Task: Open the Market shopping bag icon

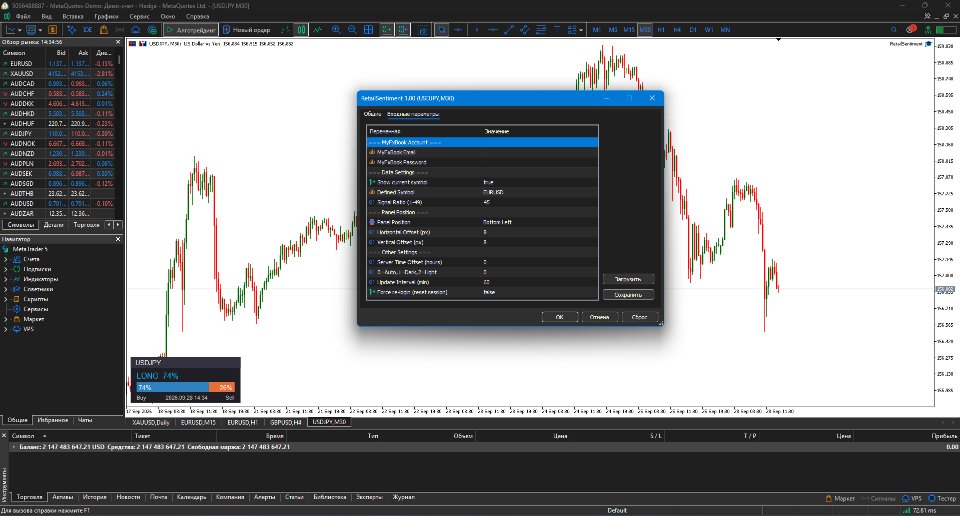Action: [103, 29]
